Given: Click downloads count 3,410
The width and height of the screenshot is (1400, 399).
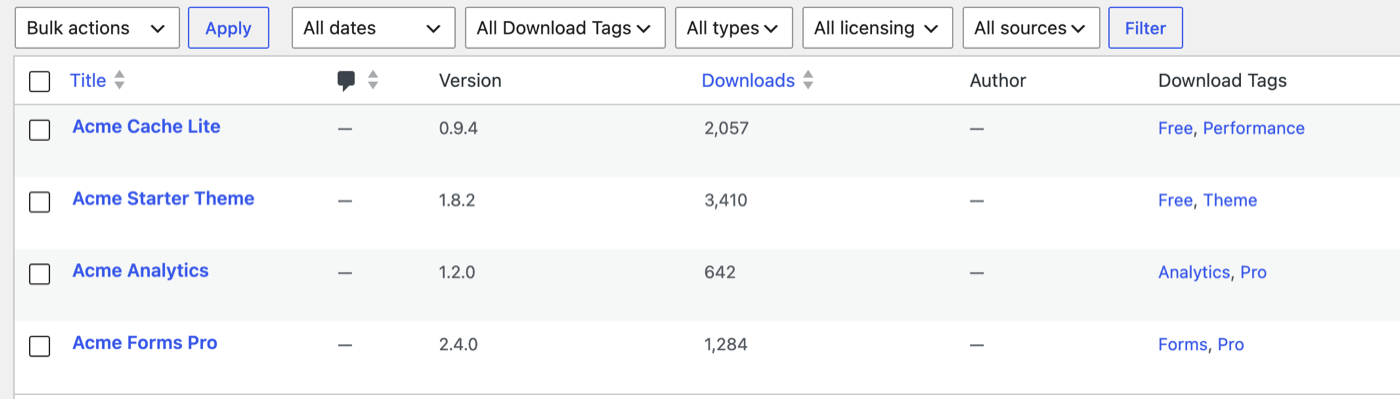Looking at the screenshot, I should pyautogui.click(x=726, y=200).
